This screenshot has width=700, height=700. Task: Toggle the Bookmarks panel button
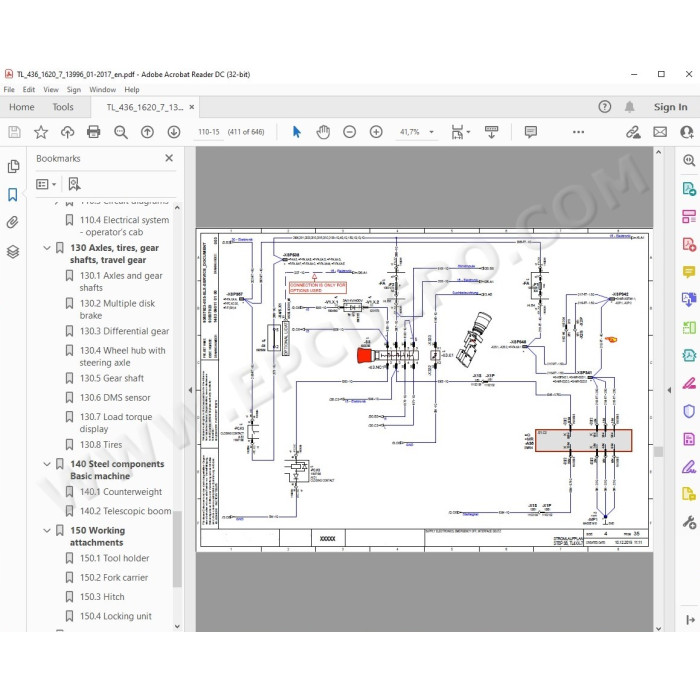click(x=13, y=194)
